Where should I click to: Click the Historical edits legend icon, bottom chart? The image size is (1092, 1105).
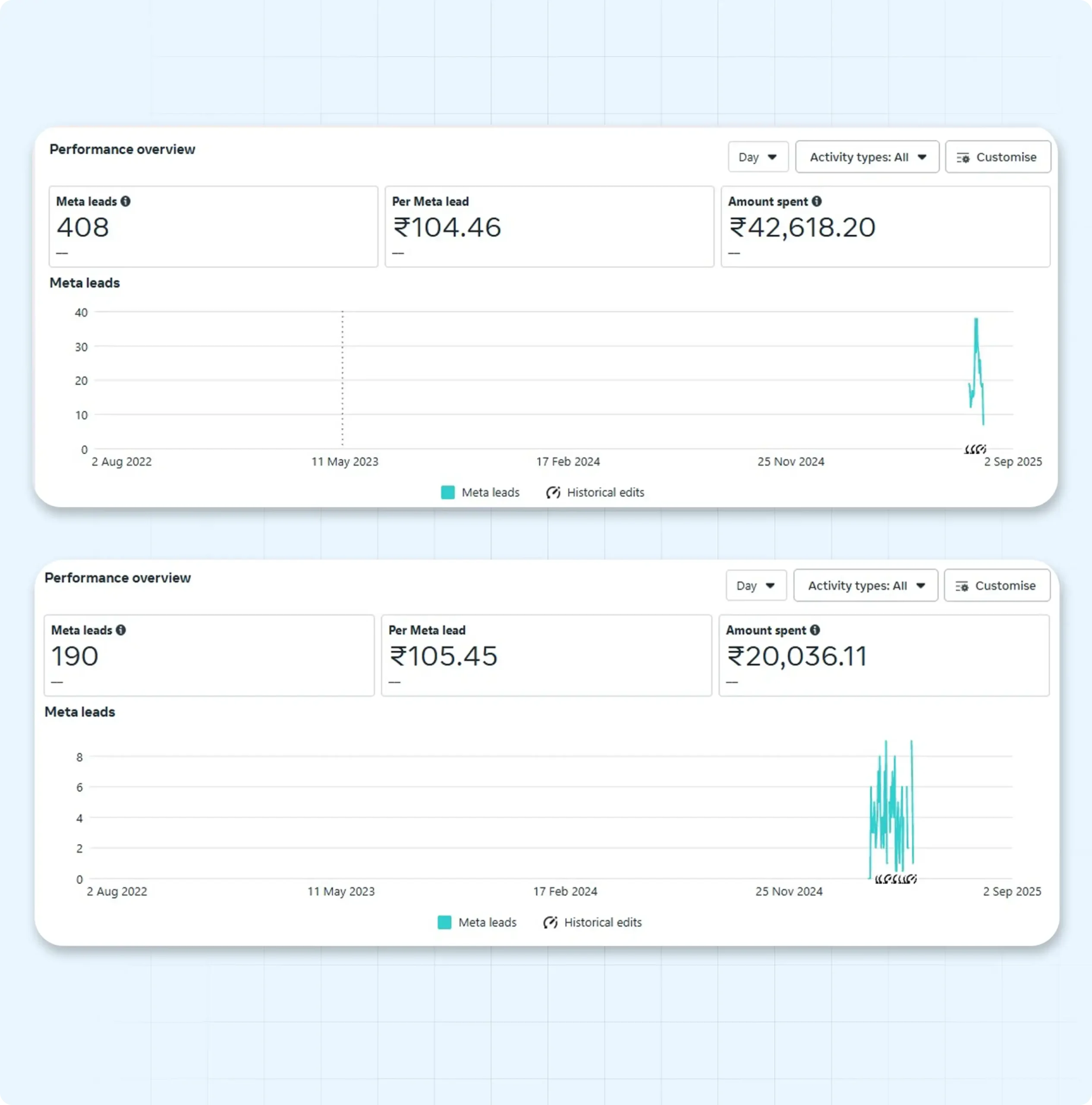pyautogui.click(x=550, y=922)
